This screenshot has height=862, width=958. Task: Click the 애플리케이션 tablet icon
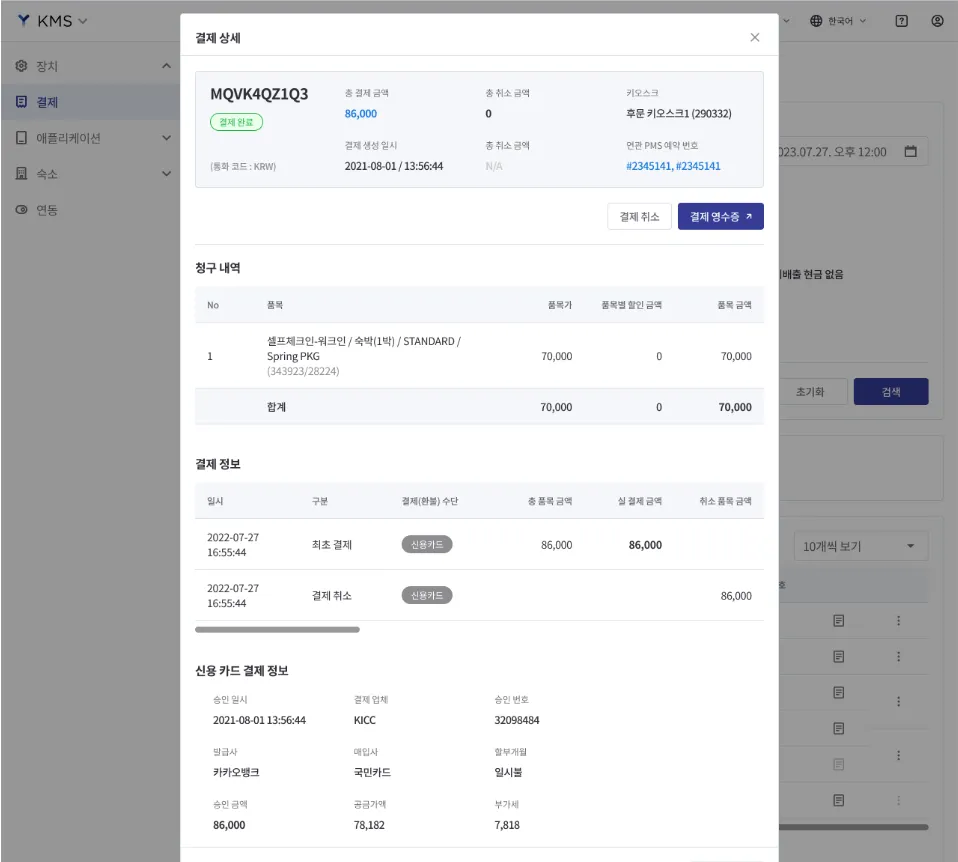pos(21,138)
